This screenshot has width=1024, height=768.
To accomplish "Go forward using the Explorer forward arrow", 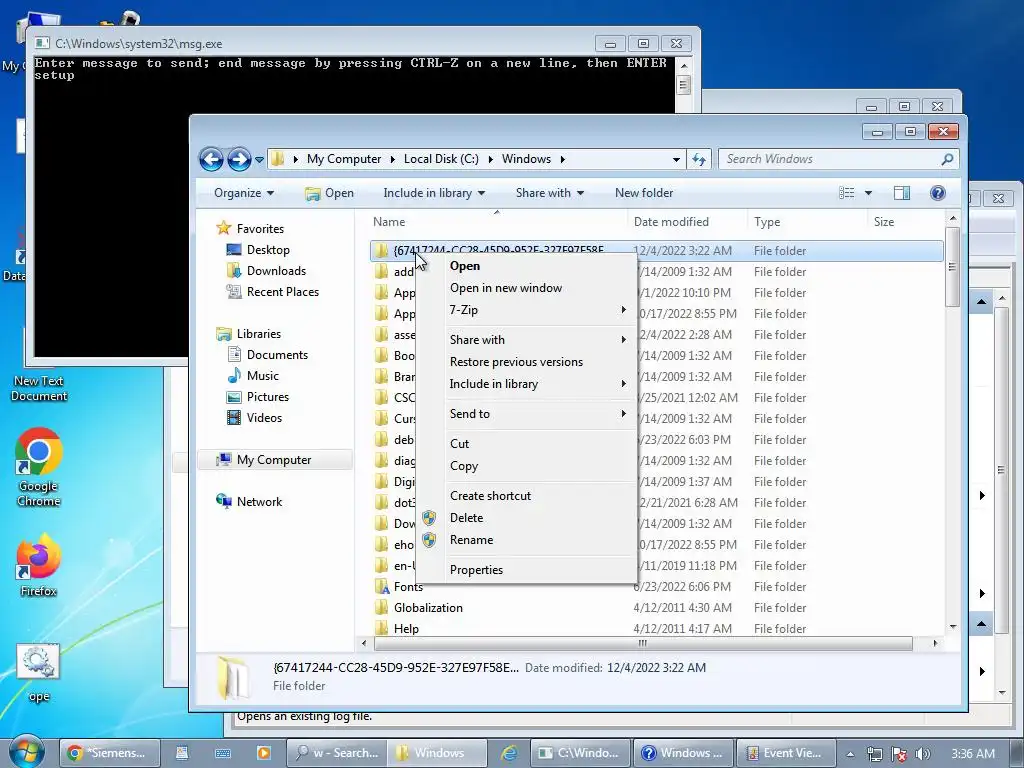I will pyautogui.click(x=239, y=159).
